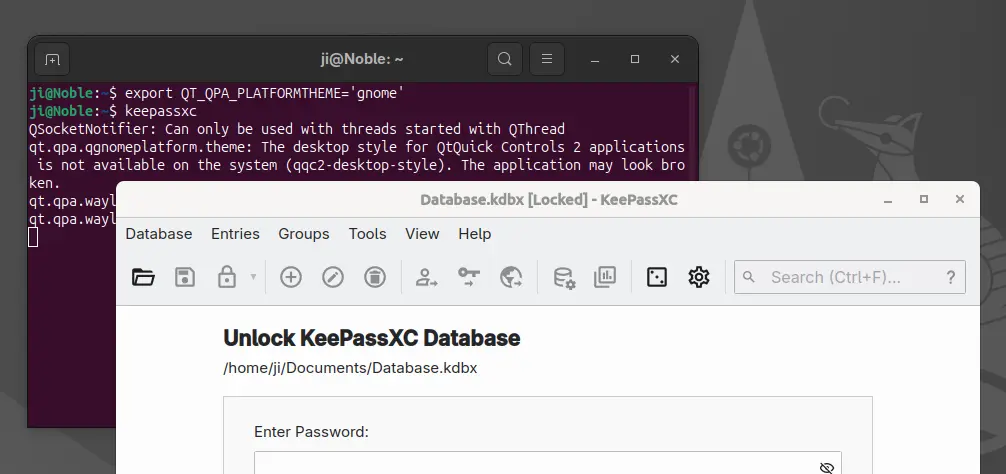Click the search help question mark
Image resolution: width=1006 pixels, height=474 pixels.
950,277
